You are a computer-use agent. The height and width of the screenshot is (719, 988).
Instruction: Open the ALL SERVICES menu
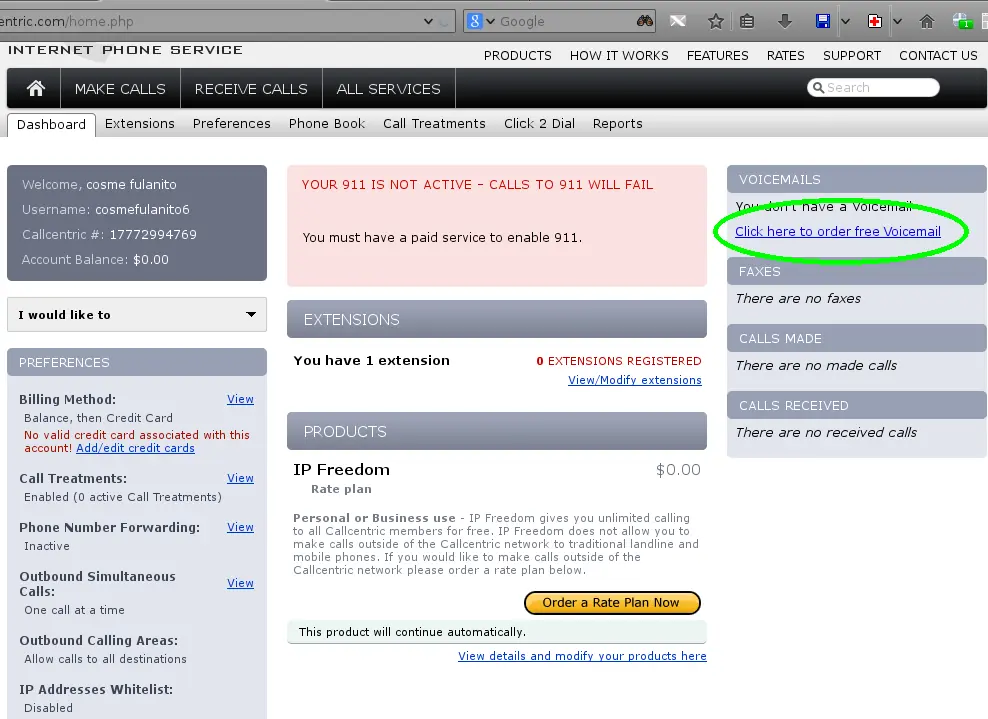point(388,89)
